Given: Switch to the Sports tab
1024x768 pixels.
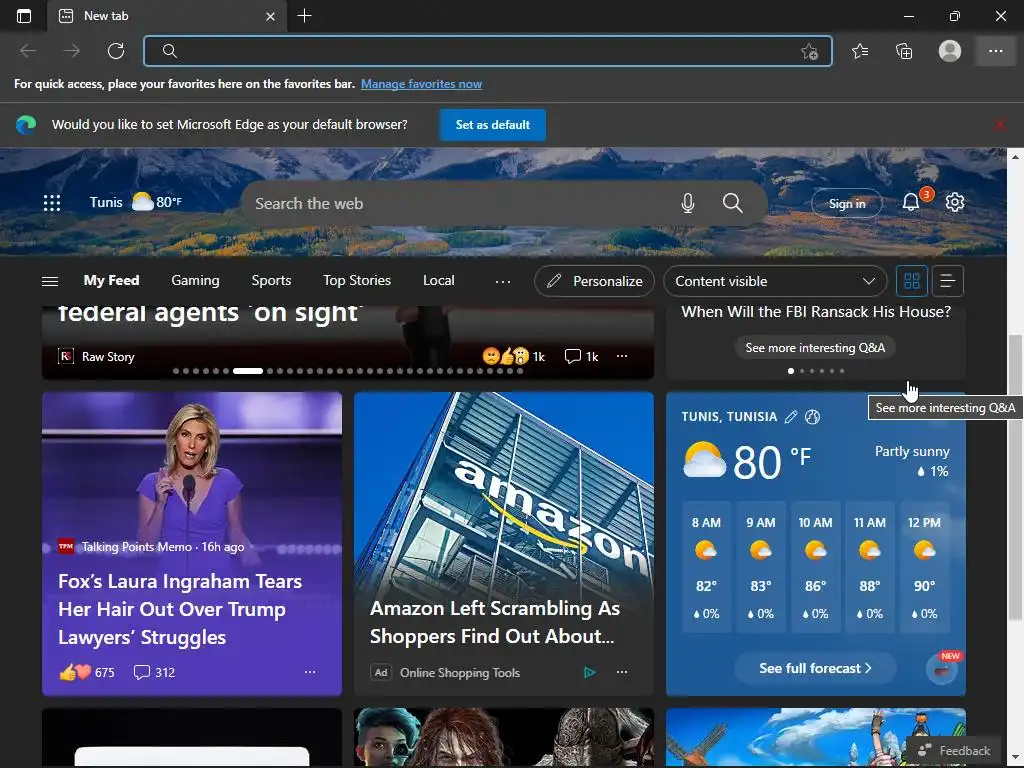Looking at the screenshot, I should (271, 280).
